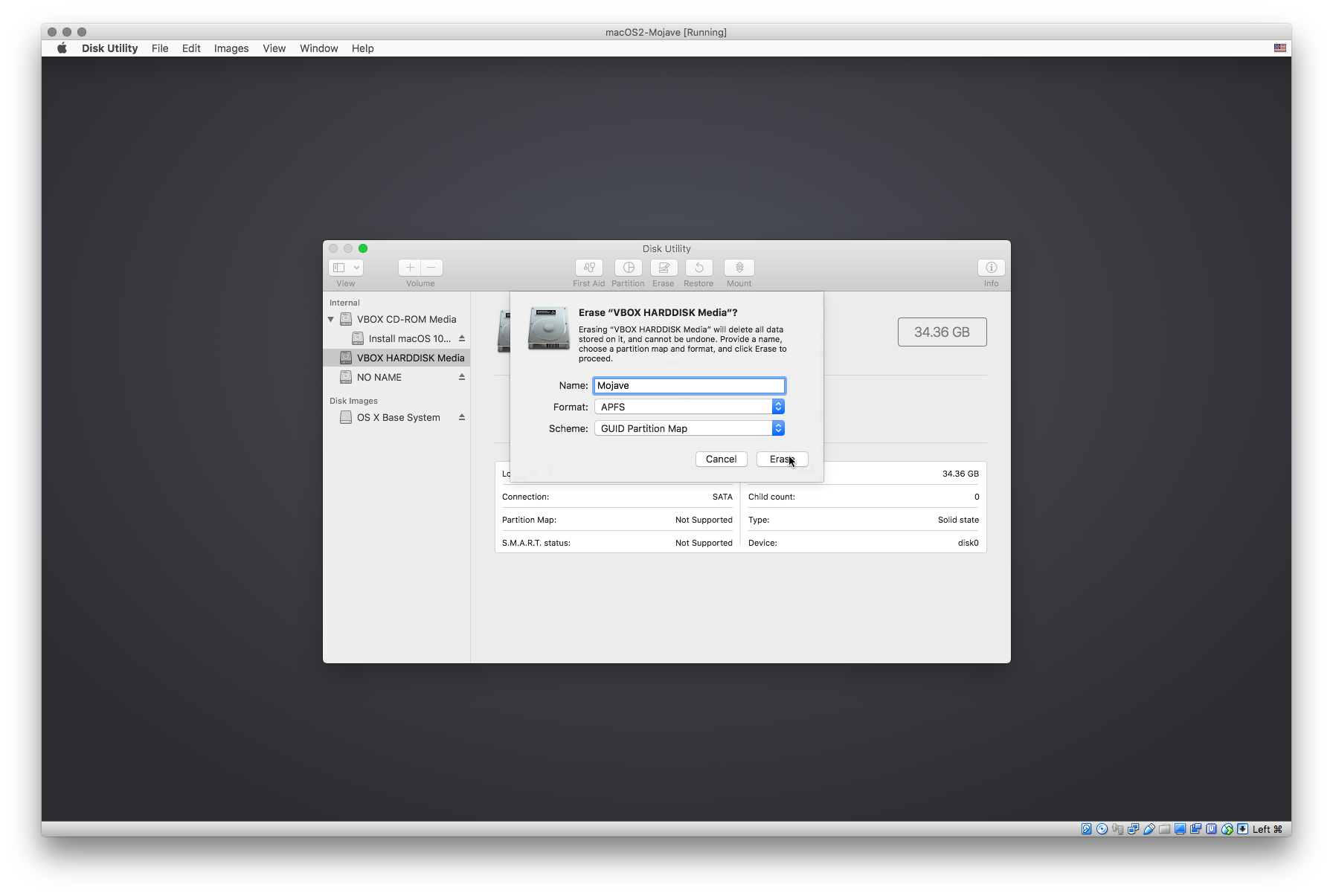Click the 34.36 GB capacity box
Image resolution: width=1333 pixels, height=896 pixels.
[x=942, y=332]
